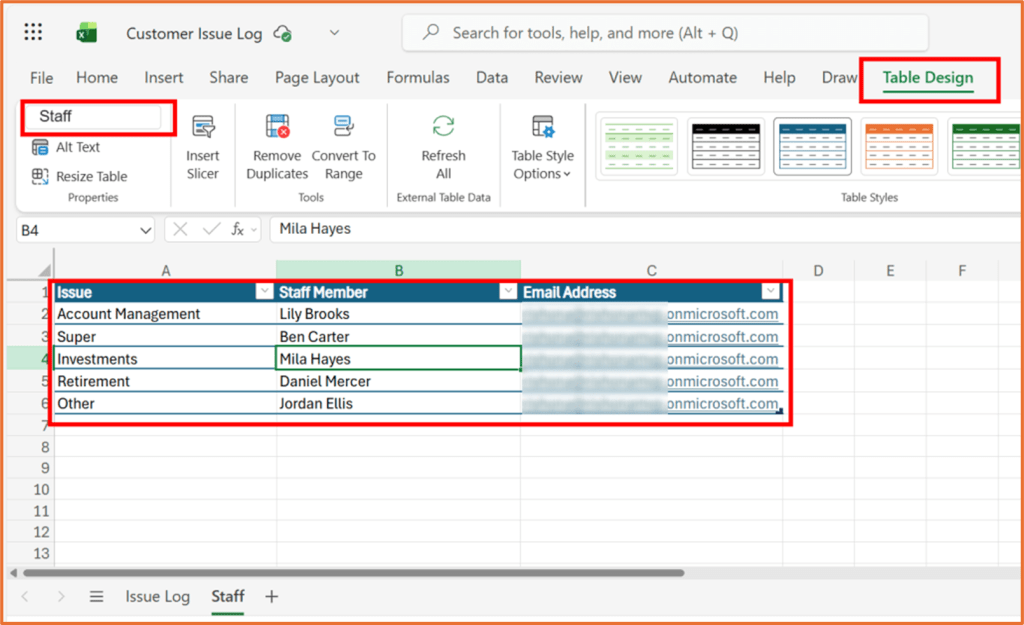1024x625 pixels.
Task: Switch to the Formulas ribbon tab
Action: (x=417, y=77)
